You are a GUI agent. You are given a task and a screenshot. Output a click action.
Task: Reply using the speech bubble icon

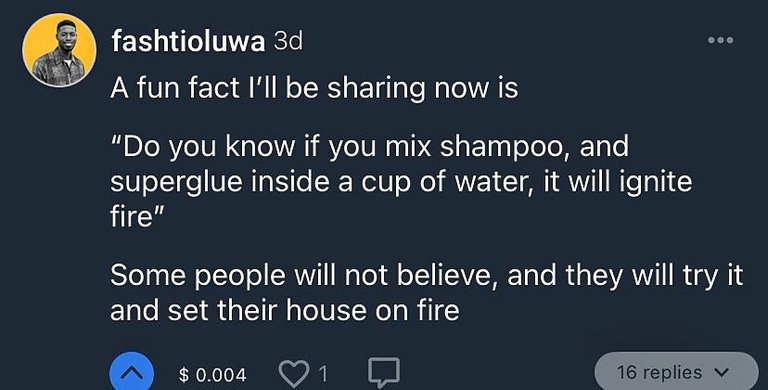[384, 373]
